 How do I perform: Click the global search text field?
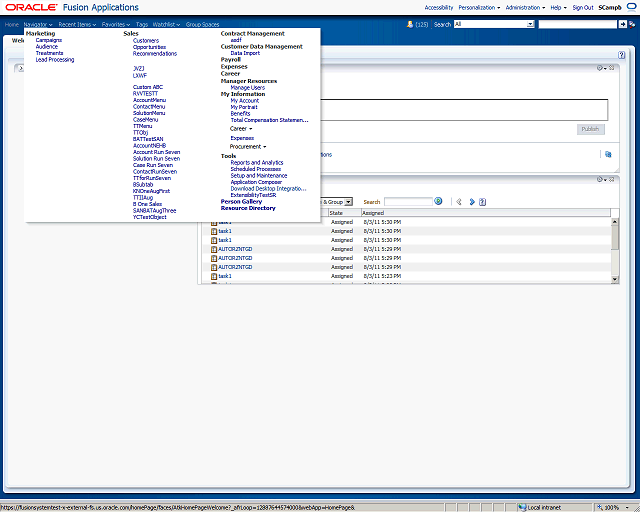click(578, 24)
